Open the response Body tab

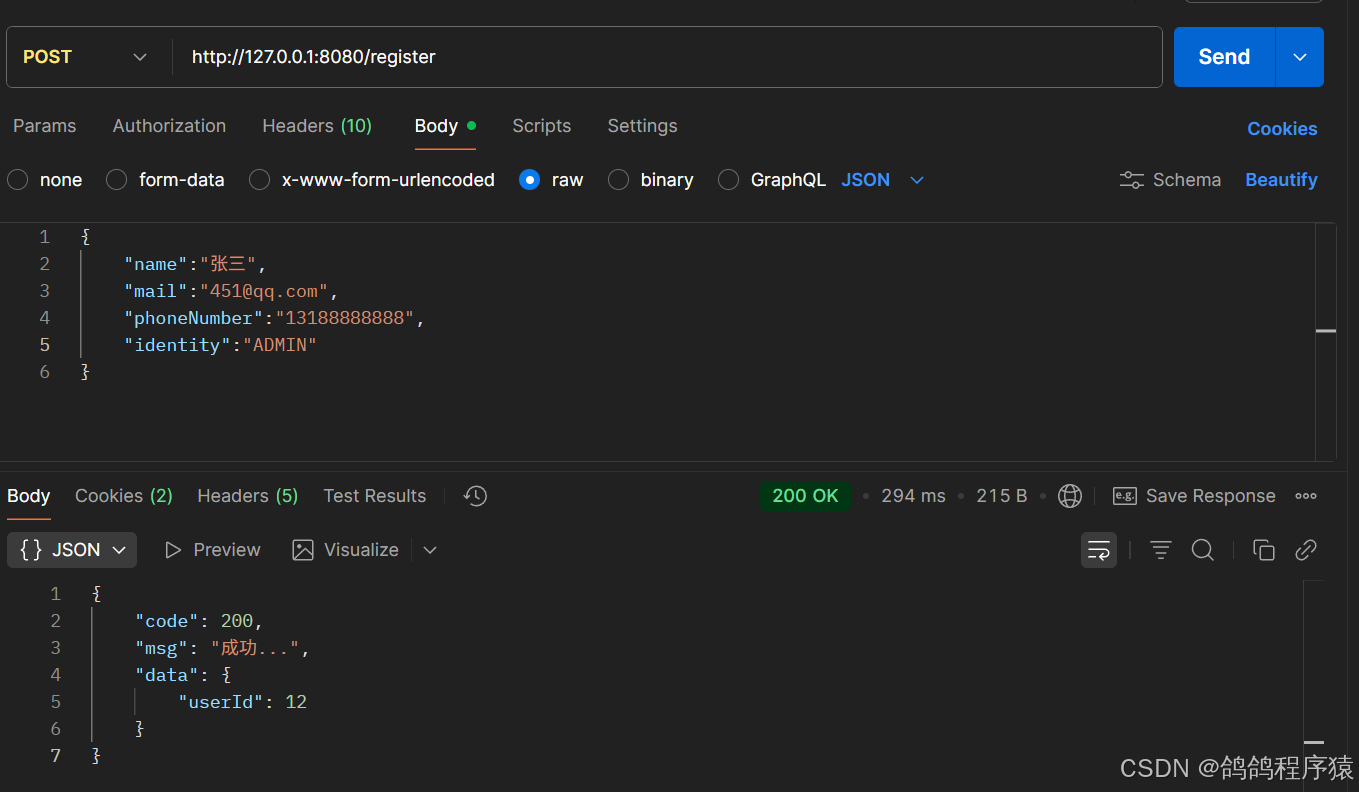[29, 496]
